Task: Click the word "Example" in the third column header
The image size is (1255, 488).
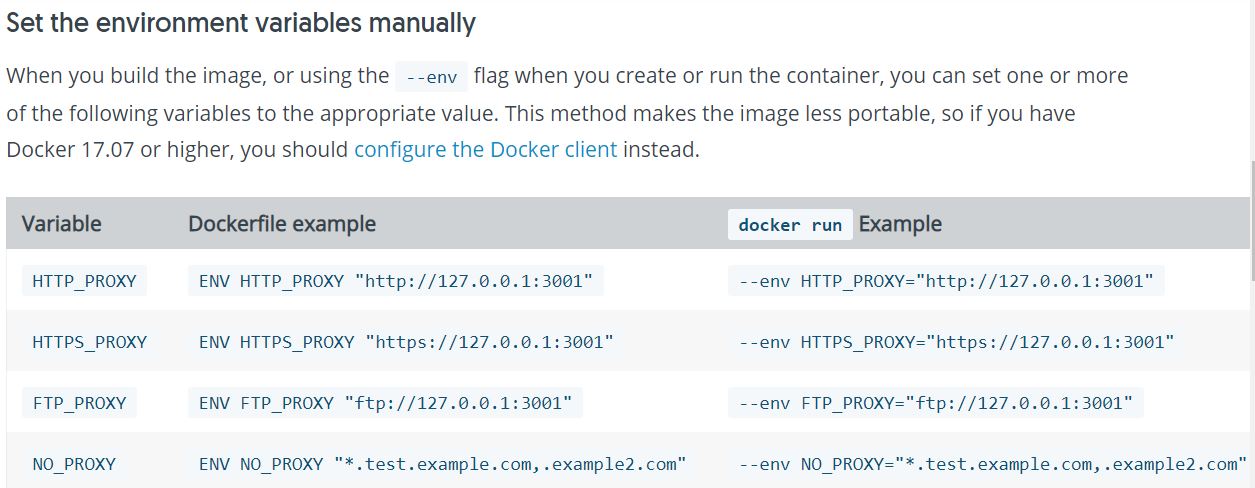Action: point(900,224)
